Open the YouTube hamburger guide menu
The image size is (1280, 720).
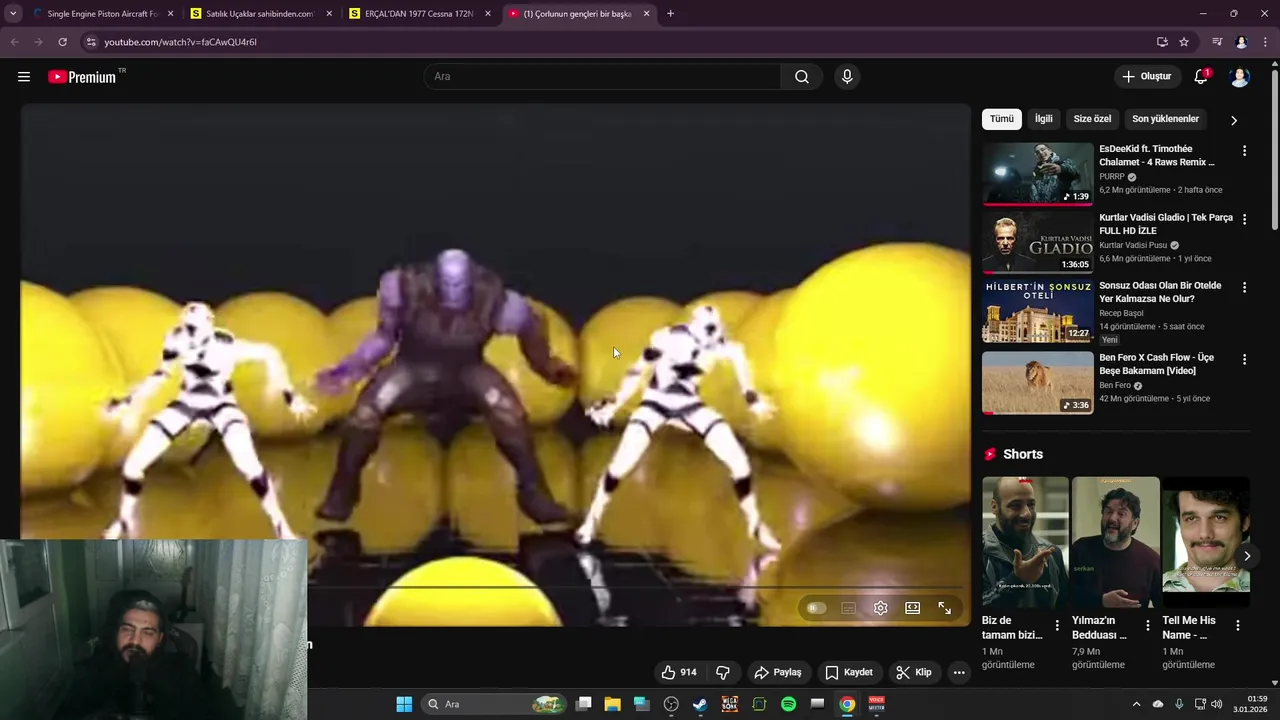24,77
